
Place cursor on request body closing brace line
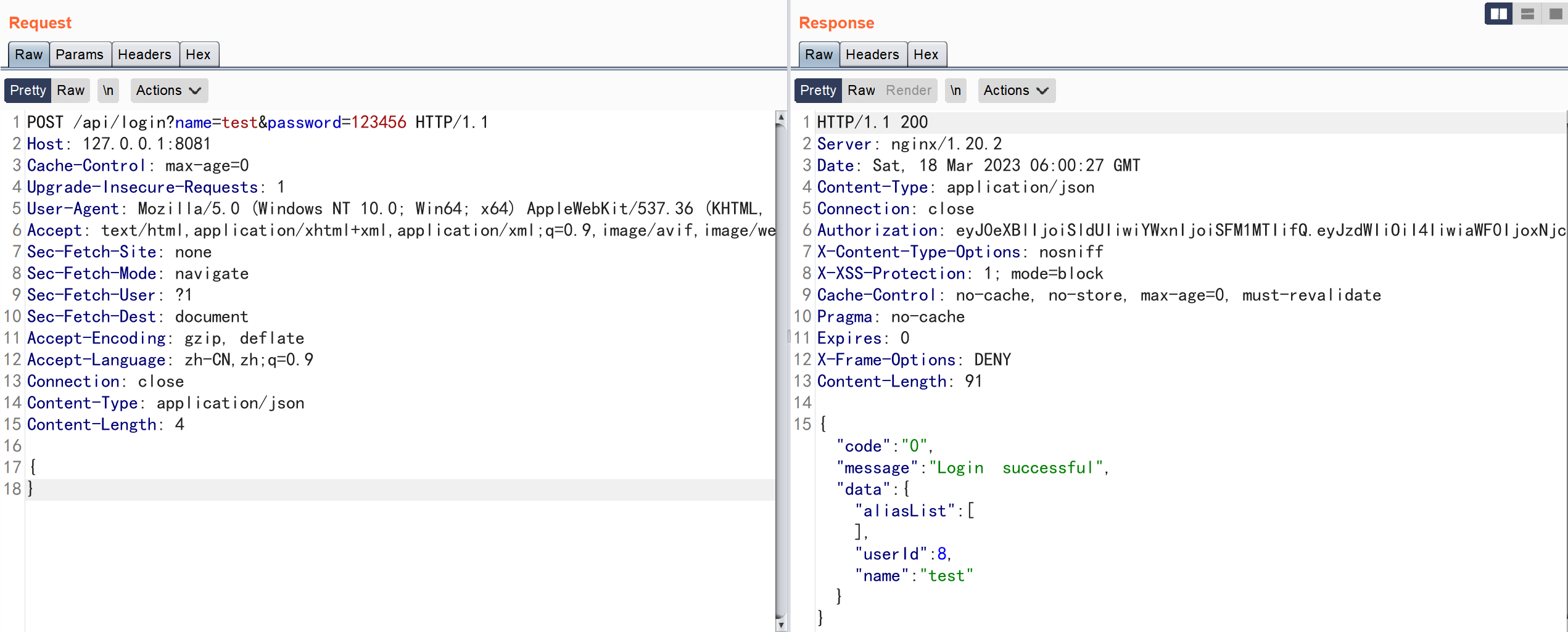click(x=400, y=489)
